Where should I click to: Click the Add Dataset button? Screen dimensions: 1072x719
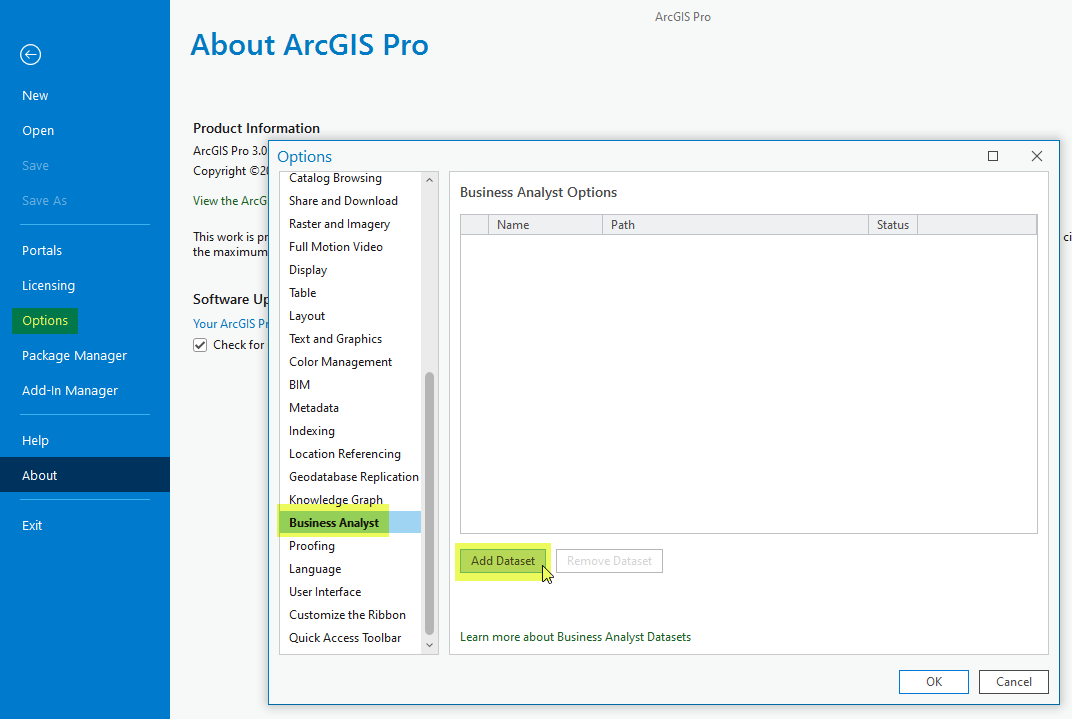click(502, 561)
